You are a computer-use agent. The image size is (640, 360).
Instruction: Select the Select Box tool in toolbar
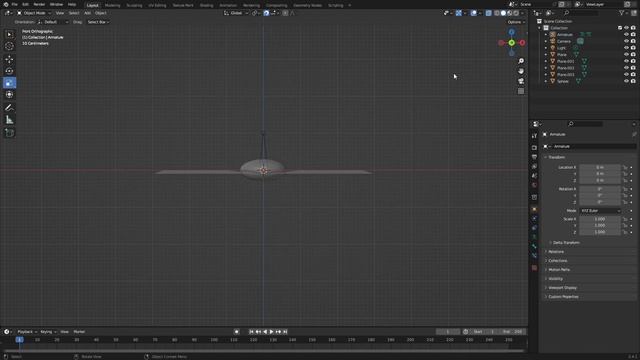click(x=9, y=35)
